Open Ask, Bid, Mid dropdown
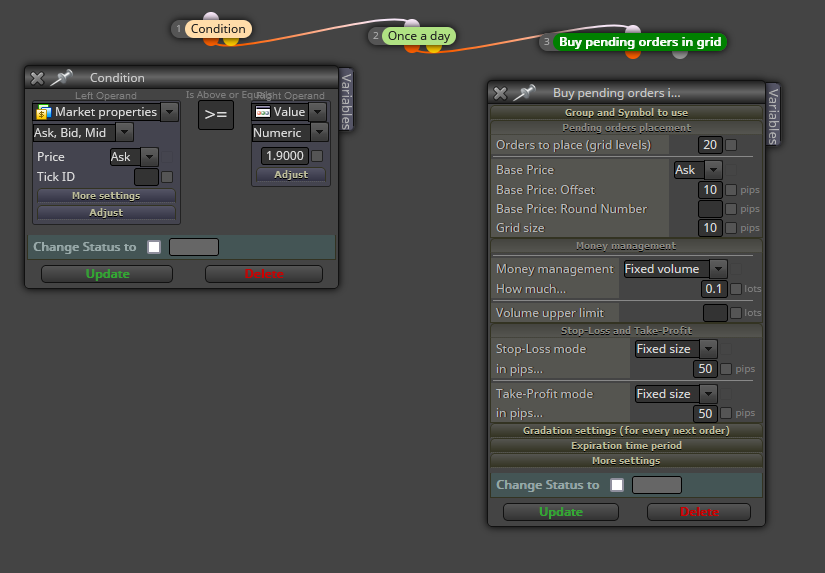Screen dimensions: 825x573 click(125, 133)
